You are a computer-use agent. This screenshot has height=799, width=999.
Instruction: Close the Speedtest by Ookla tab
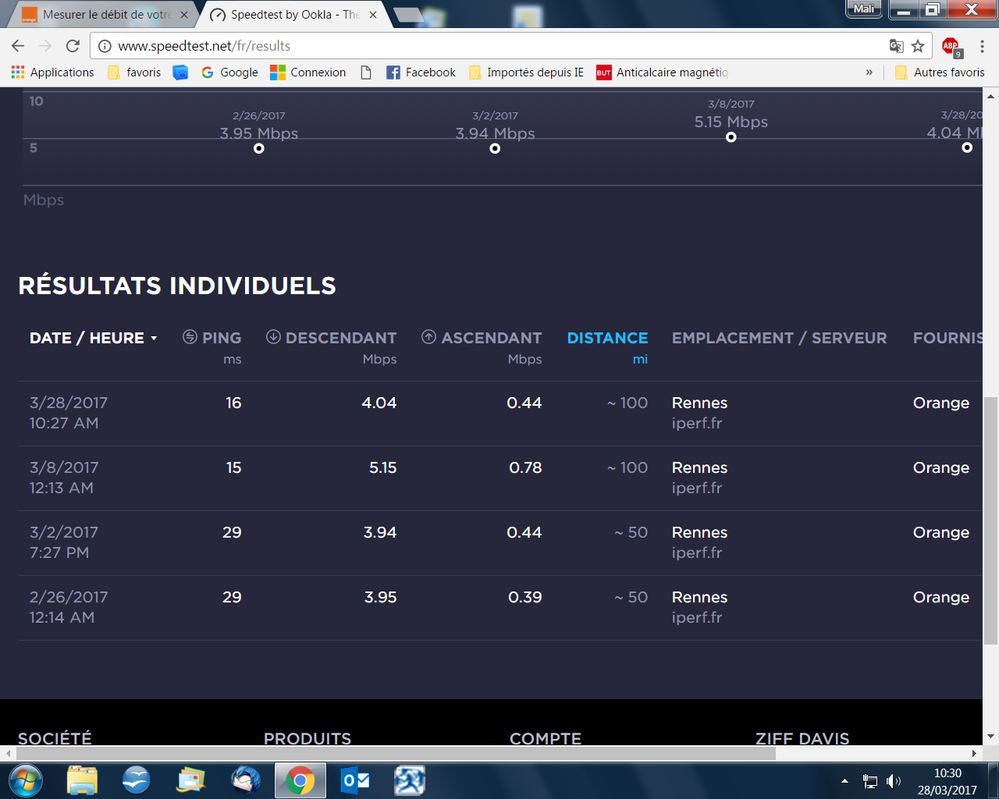pyautogui.click(x=373, y=15)
